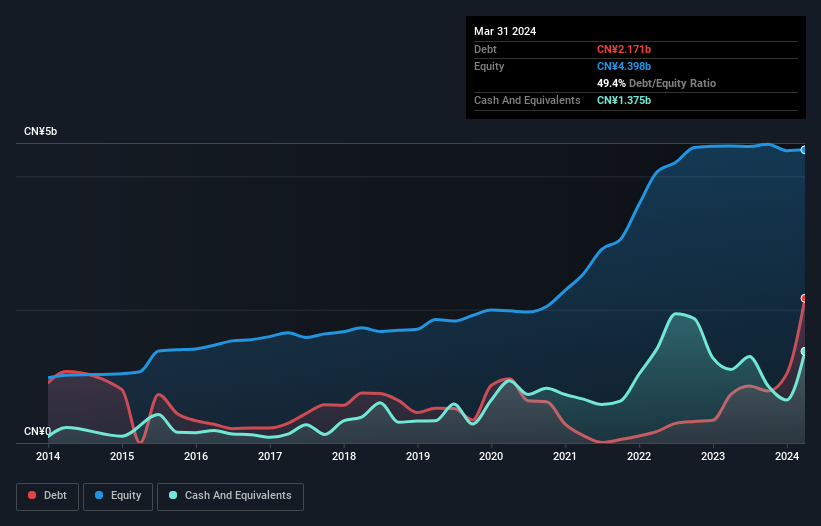This screenshot has height=526, width=821.
Task: Click the 2024 x-axis label
Action: point(787,456)
